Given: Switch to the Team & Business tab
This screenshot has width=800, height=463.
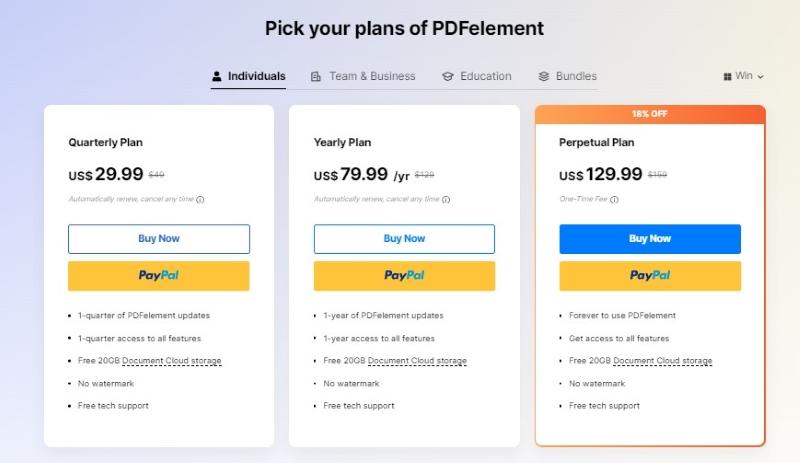Looking at the screenshot, I should point(372,76).
